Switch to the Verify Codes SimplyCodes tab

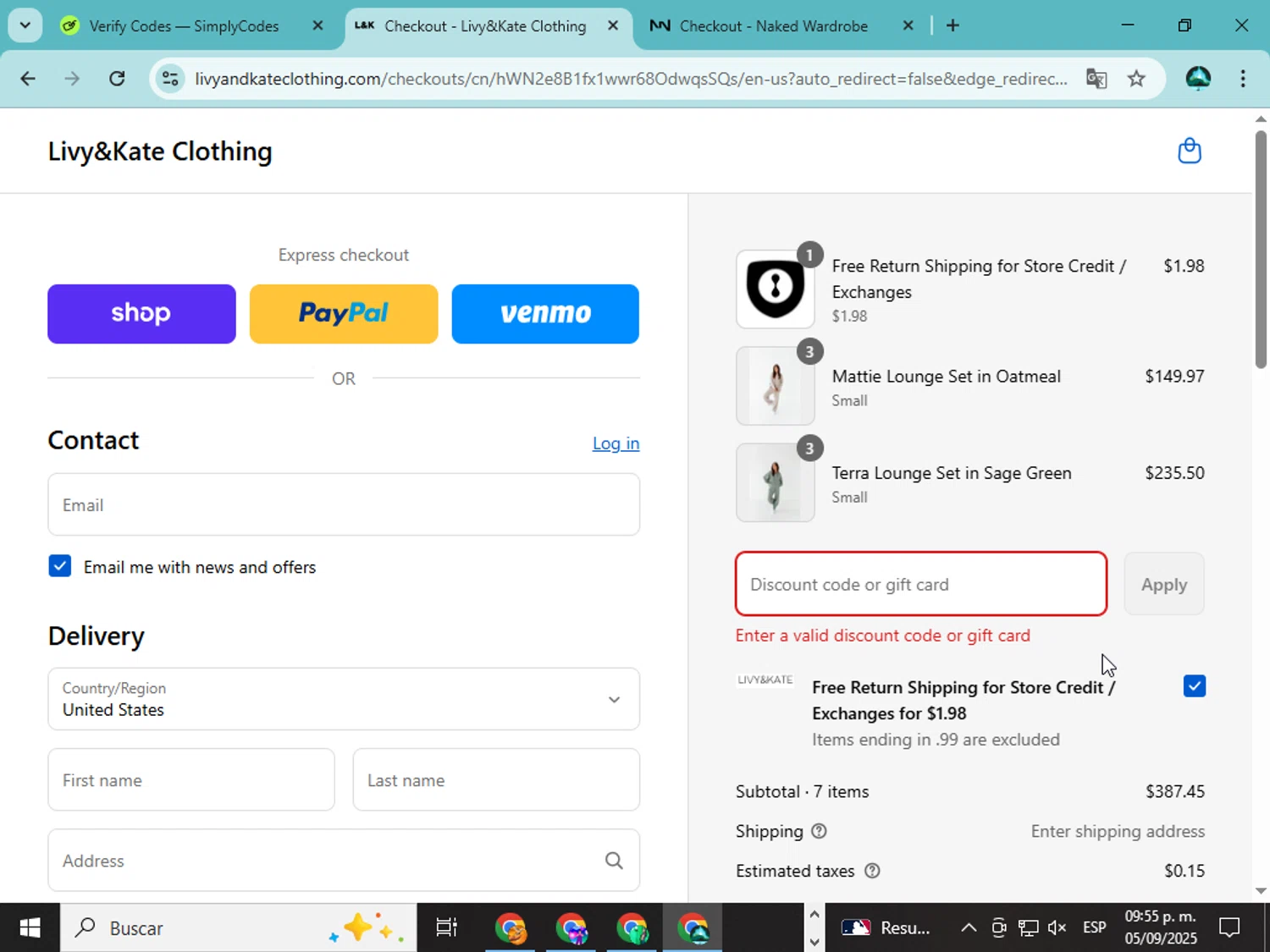tap(184, 26)
